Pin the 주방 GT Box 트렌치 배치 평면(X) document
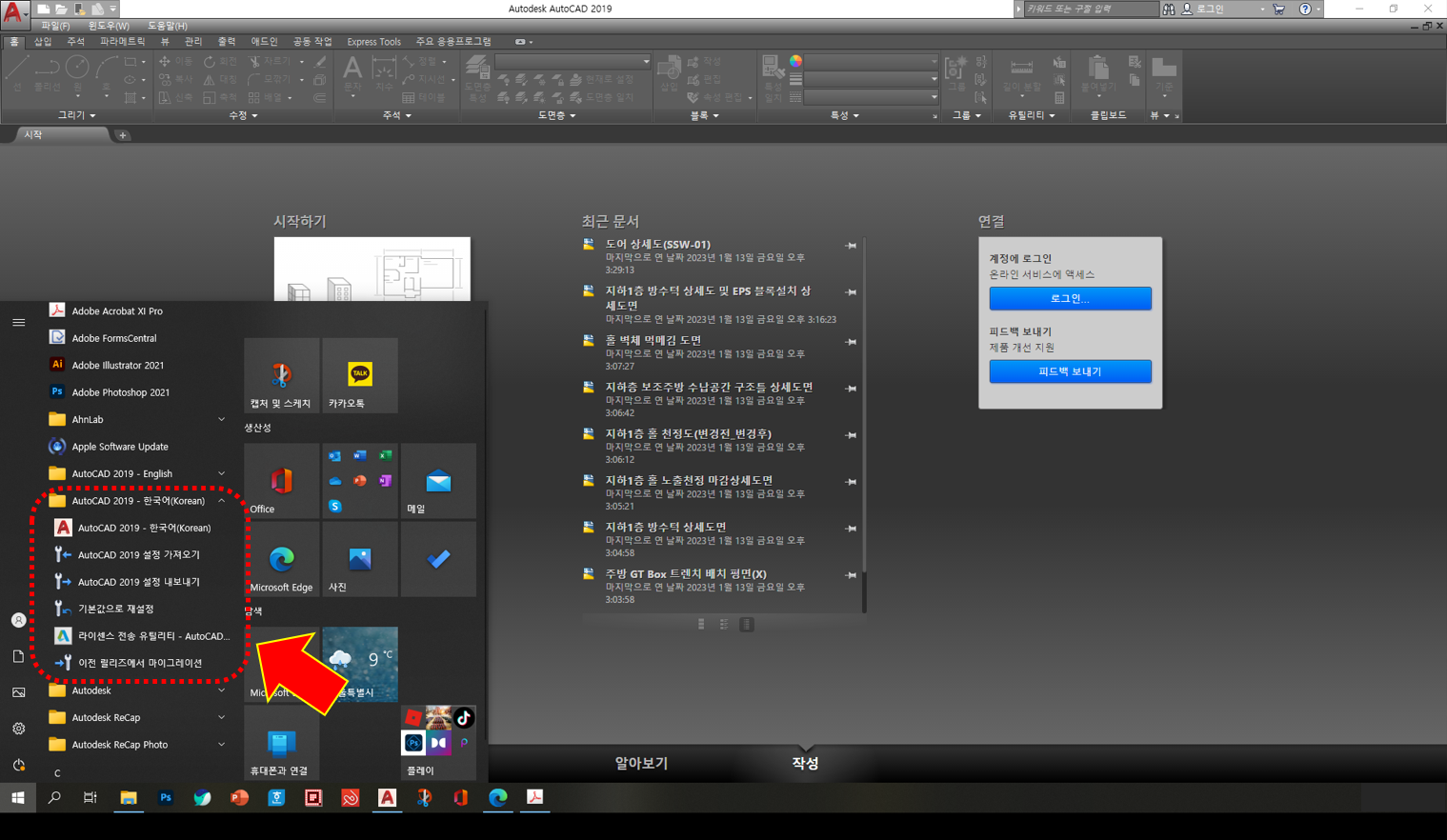The image size is (1447, 840). coord(851,575)
